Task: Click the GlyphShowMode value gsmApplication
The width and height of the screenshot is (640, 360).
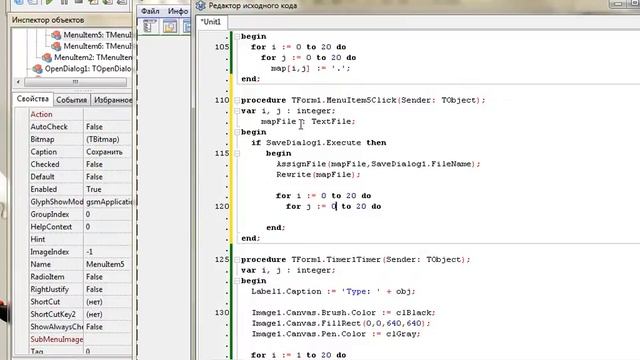Action: tap(109, 202)
